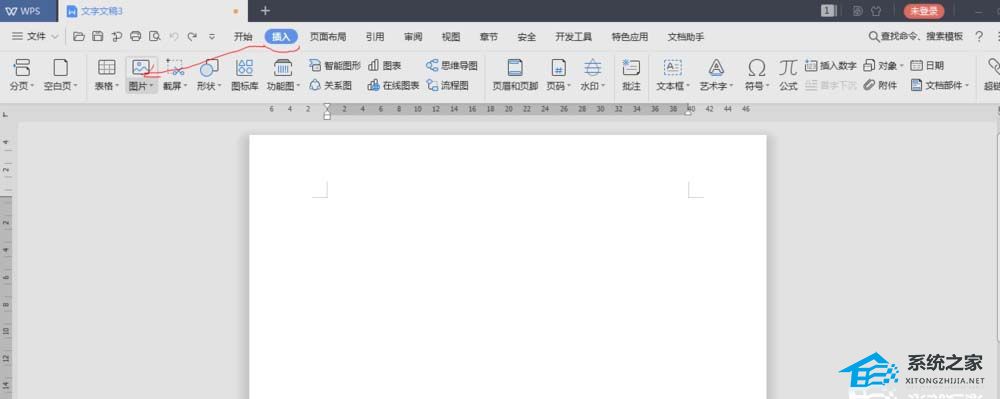The width and height of the screenshot is (1000, 399).
Task: Click the skin shirt icon in title bar
Action: (876, 11)
